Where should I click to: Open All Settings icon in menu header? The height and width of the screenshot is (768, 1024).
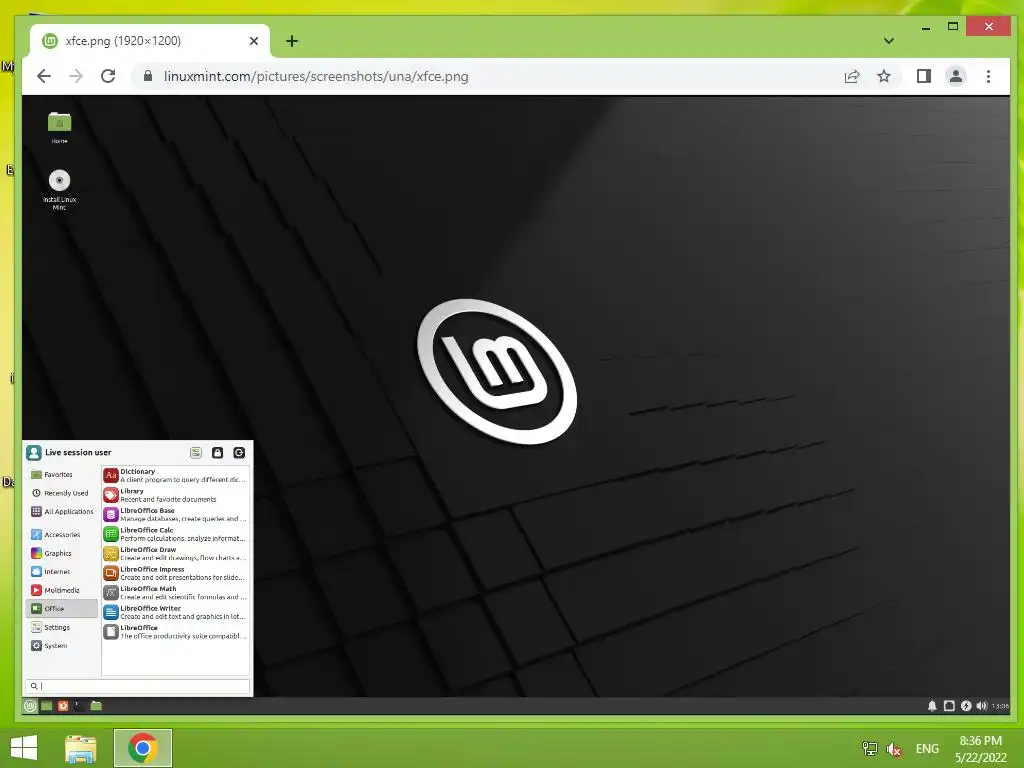[196, 453]
